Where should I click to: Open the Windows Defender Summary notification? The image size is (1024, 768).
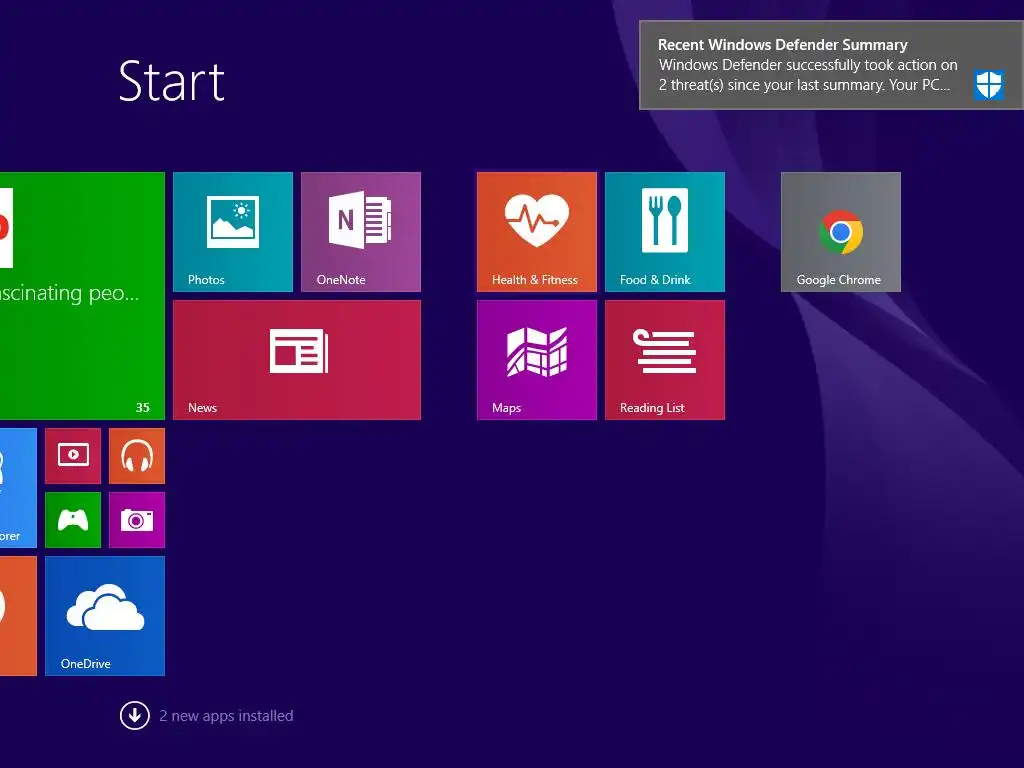coord(831,65)
